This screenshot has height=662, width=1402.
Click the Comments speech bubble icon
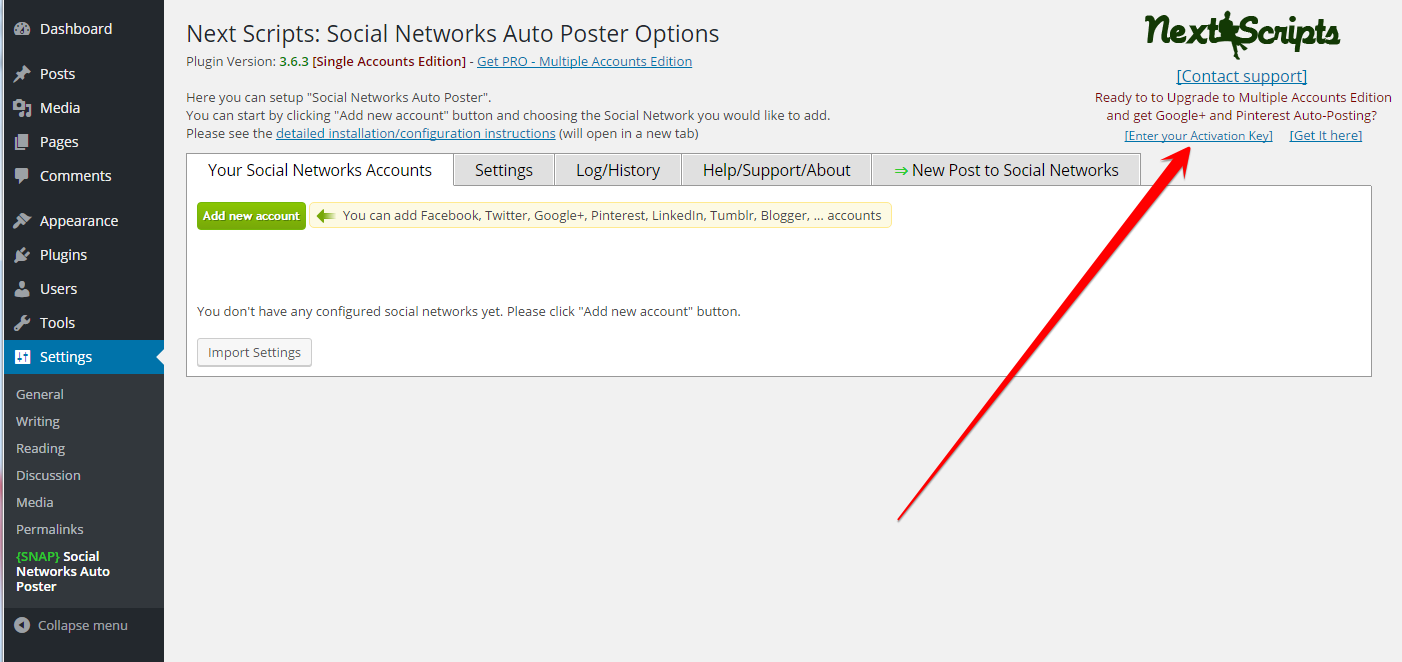pyautogui.click(x=22, y=176)
